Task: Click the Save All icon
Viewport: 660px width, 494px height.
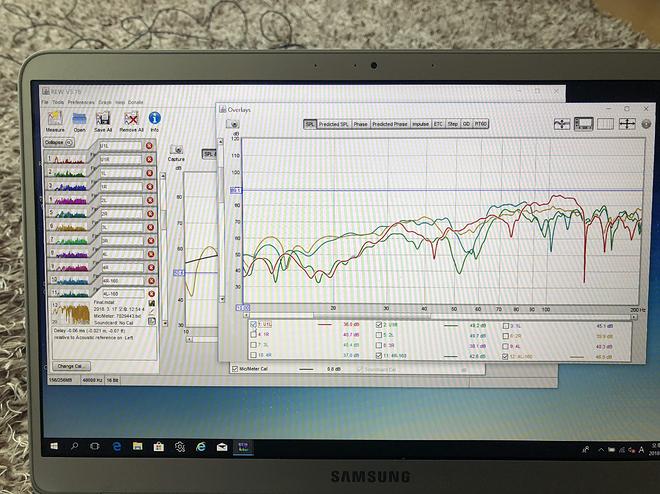Action: 103,119
